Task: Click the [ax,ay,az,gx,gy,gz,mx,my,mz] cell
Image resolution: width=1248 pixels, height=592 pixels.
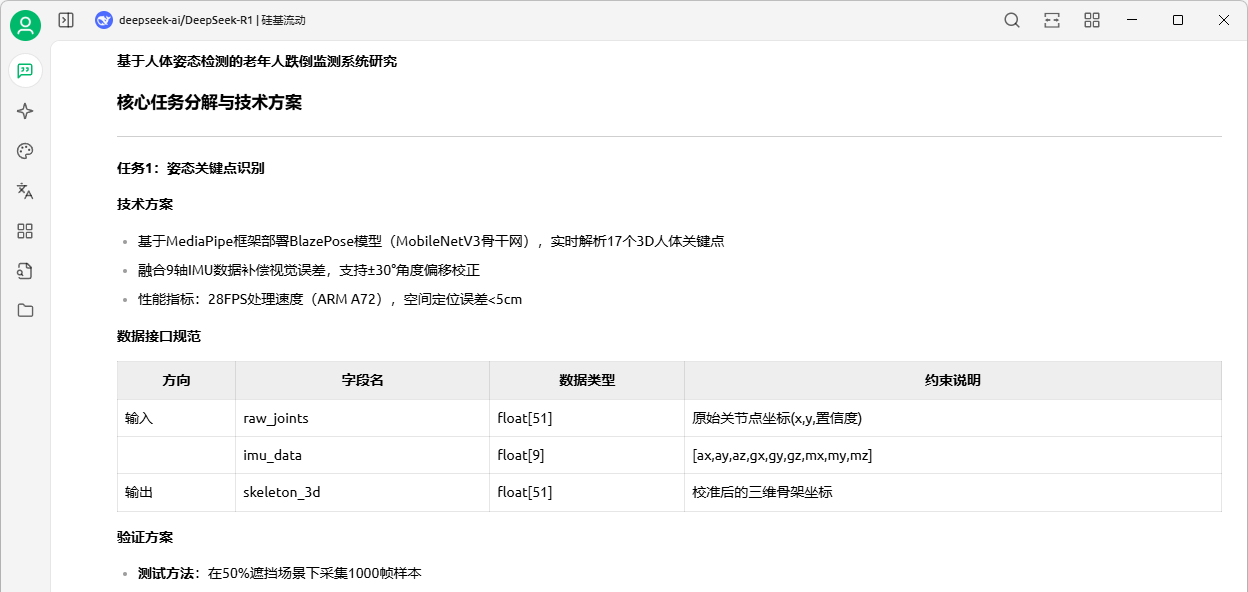Action: pyautogui.click(x=953, y=455)
